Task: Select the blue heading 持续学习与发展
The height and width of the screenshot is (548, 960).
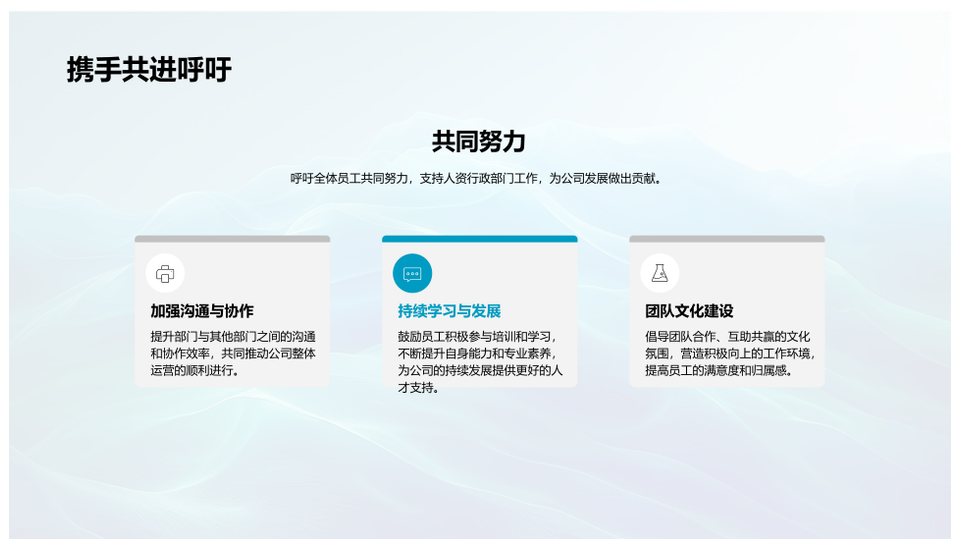Action: pos(449,311)
